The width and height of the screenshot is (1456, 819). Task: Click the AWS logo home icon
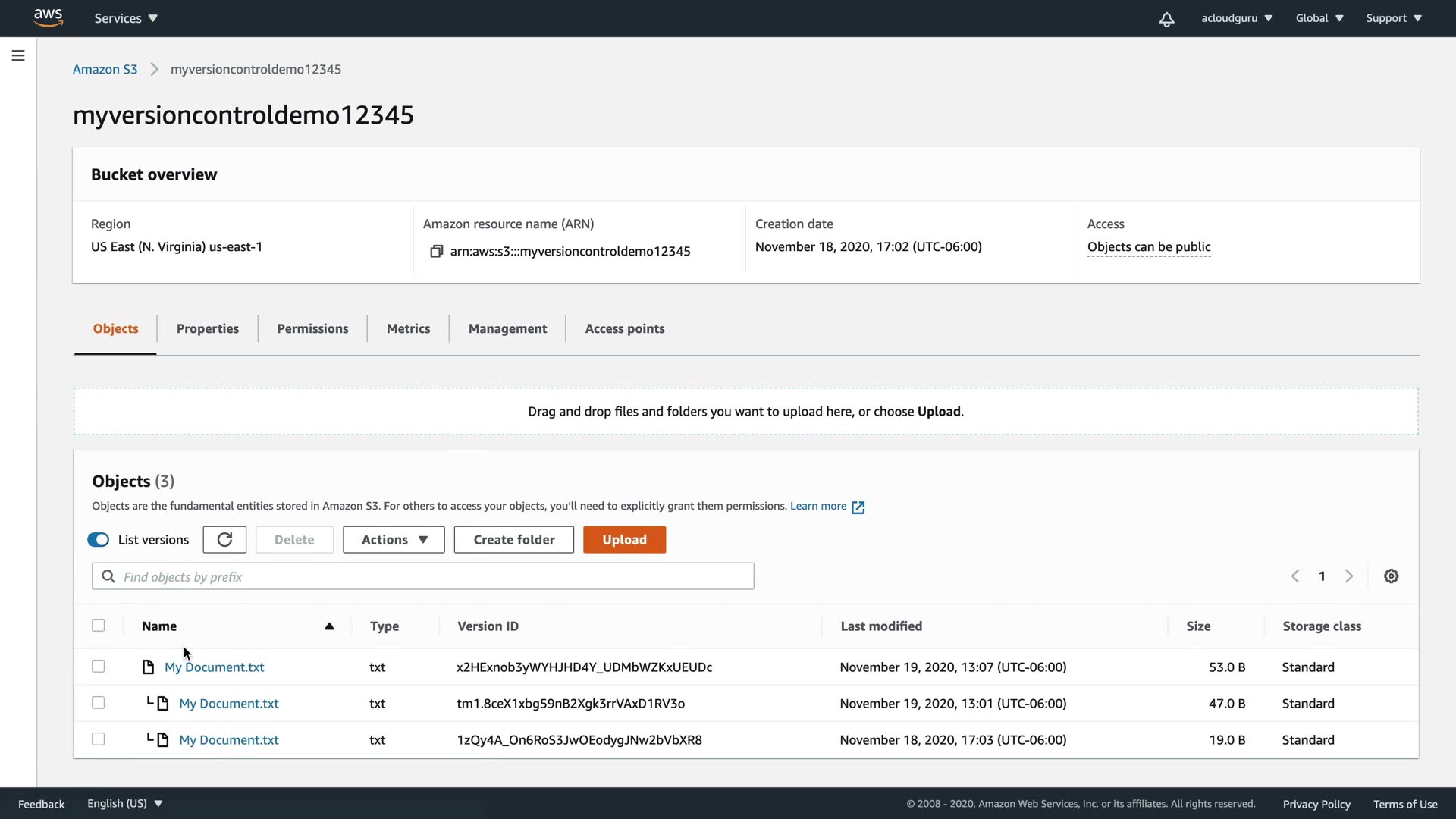click(48, 18)
